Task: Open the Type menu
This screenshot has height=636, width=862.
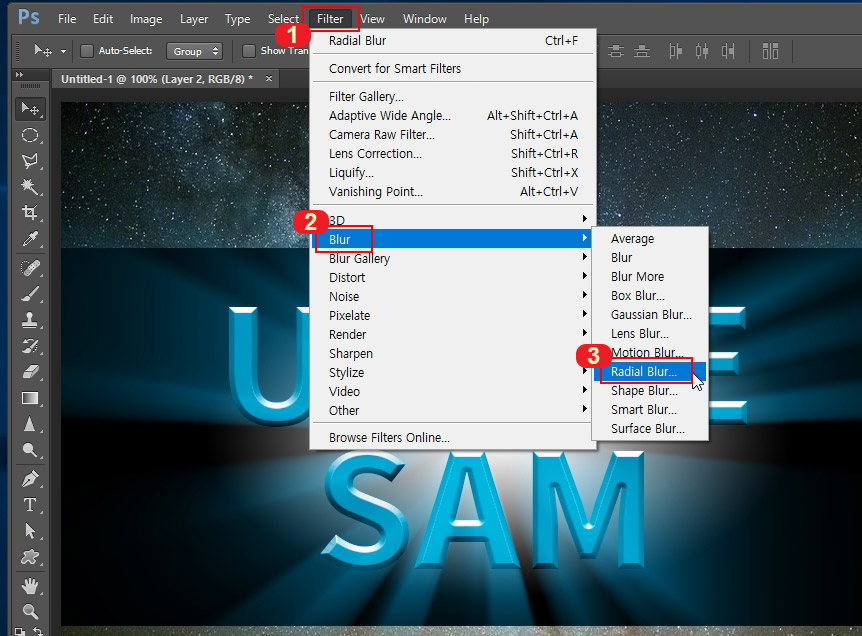Action: [x=237, y=19]
